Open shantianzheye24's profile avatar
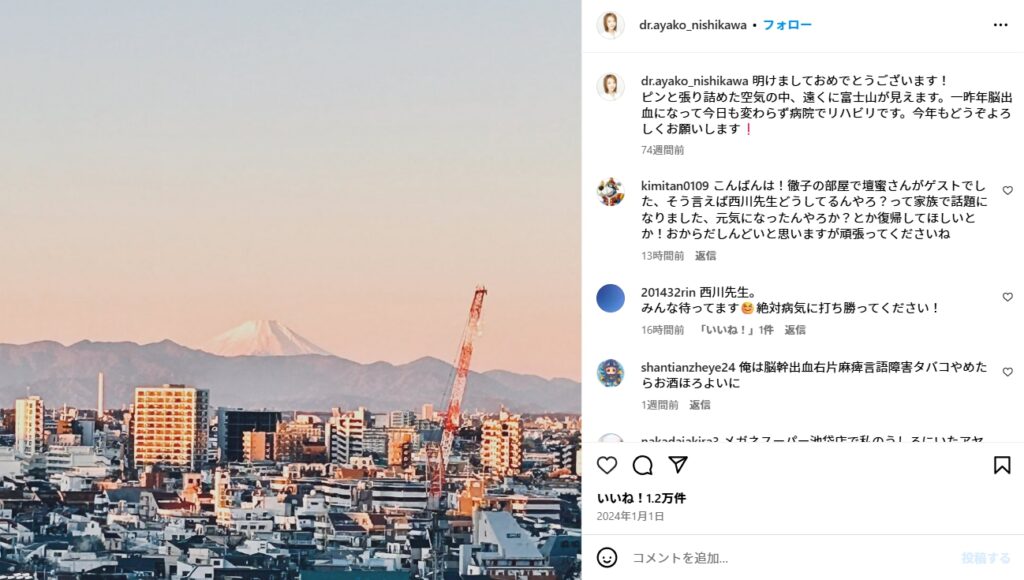This screenshot has height=580, width=1024. point(611,373)
